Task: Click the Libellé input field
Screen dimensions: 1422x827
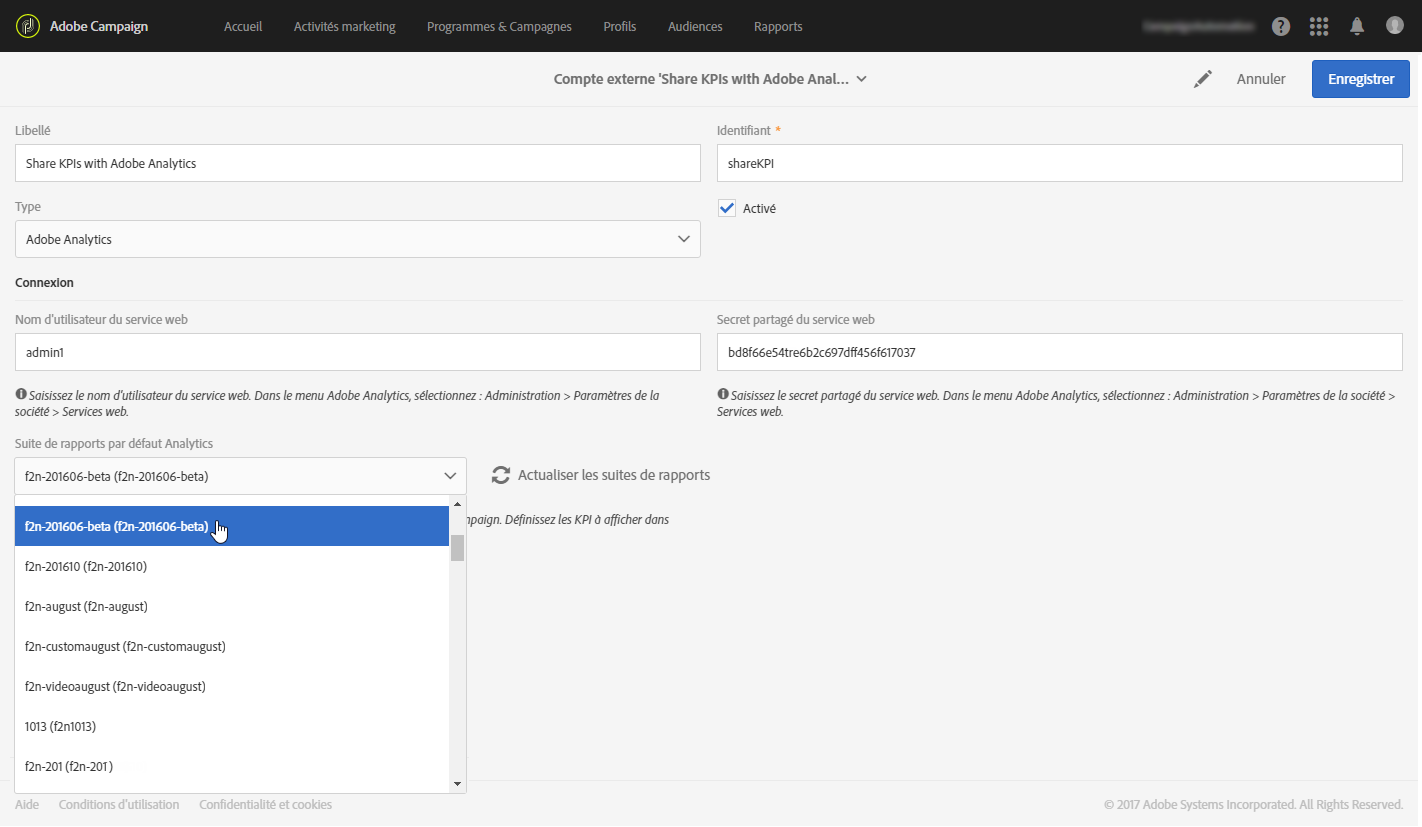Action: coord(358,163)
